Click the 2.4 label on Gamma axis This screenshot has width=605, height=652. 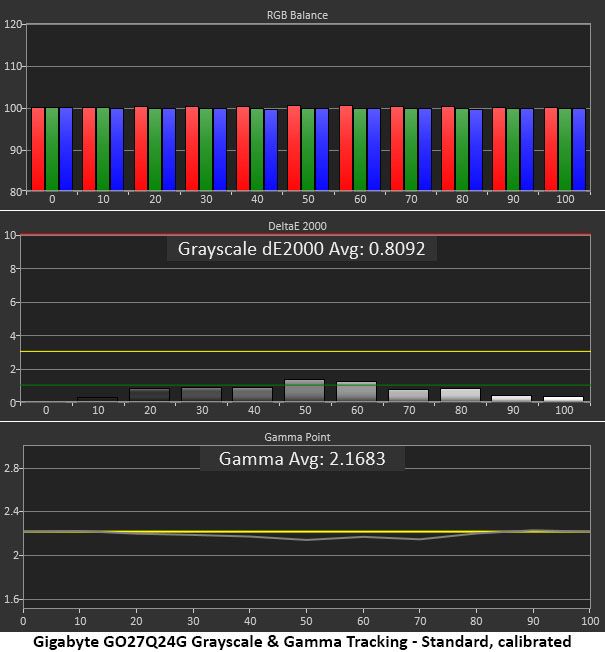[x=12, y=511]
